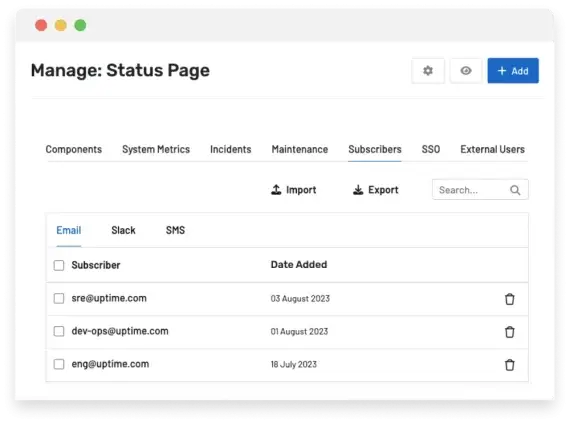Image resolution: width=570 pixels, height=423 pixels.
Task: Check the box for sre@uptime.com
Action: pos(59,298)
